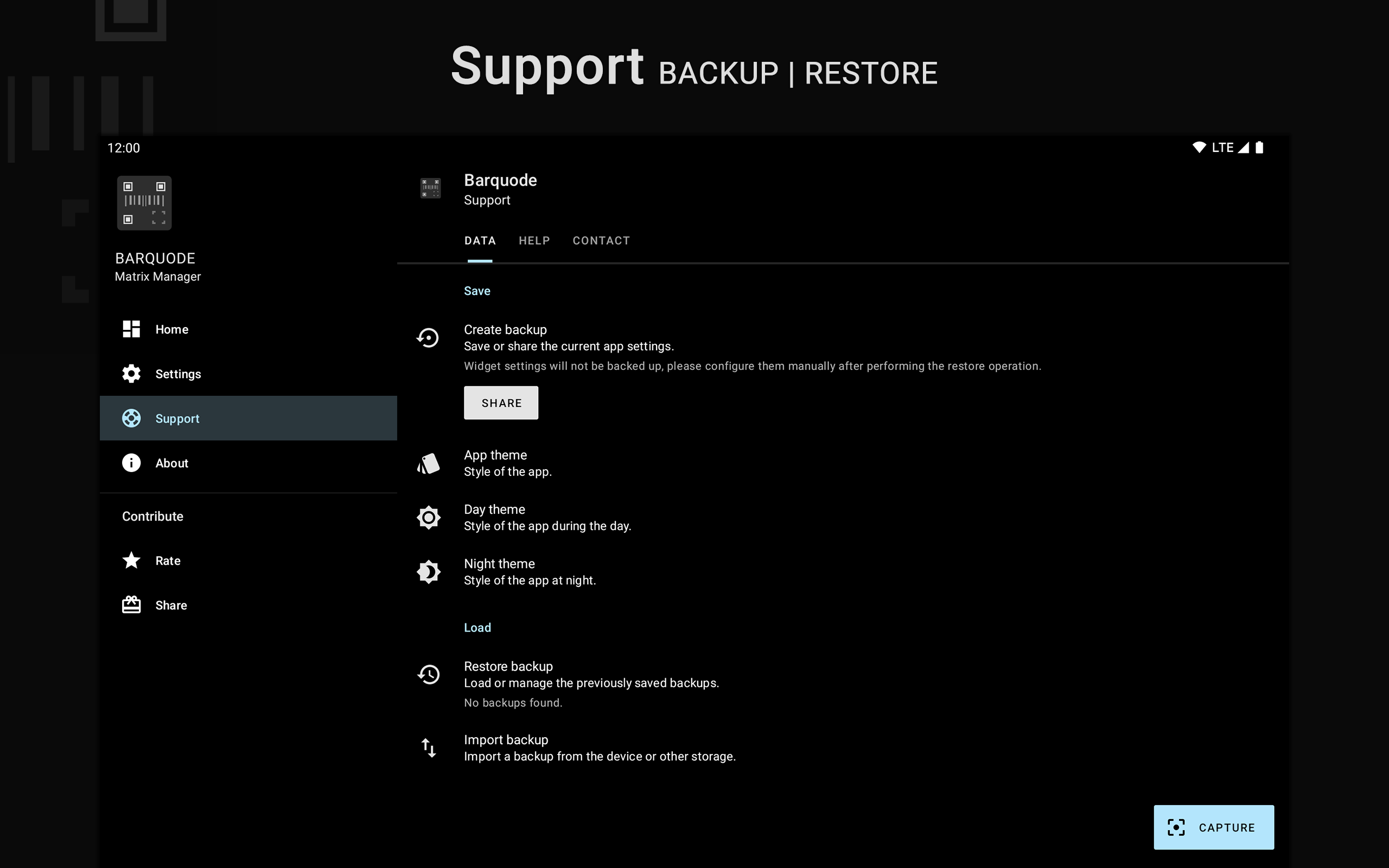This screenshot has height=868, width=1389.
Task: Click the Share gift icon
Action: click(131, 604)
